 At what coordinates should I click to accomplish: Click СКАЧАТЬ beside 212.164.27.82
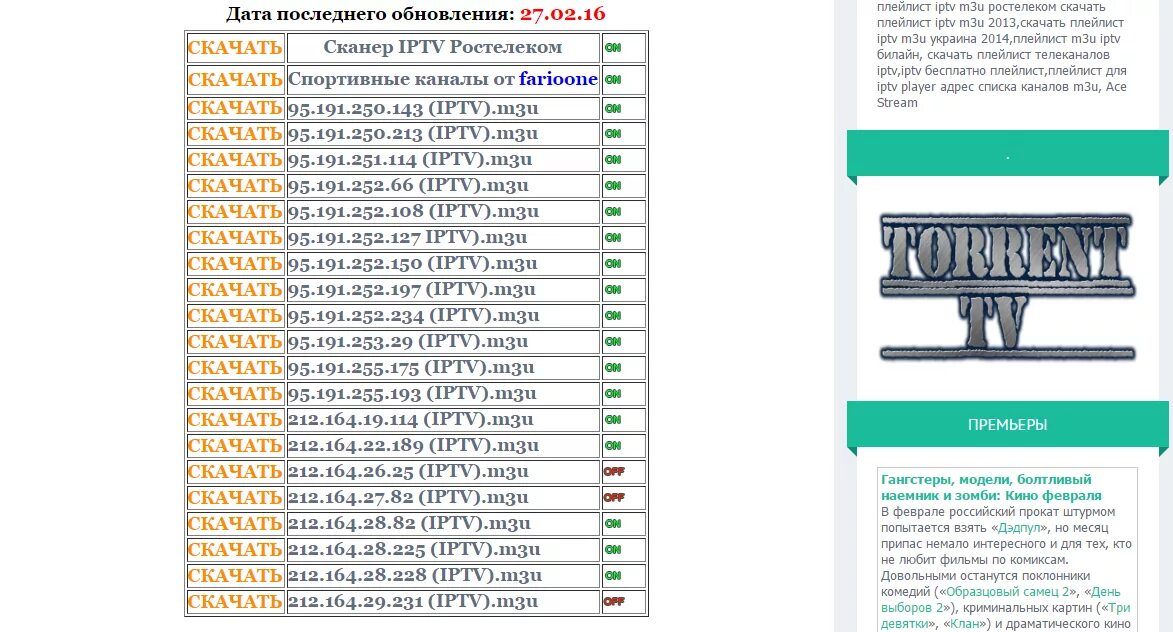[x=235, y=498]
